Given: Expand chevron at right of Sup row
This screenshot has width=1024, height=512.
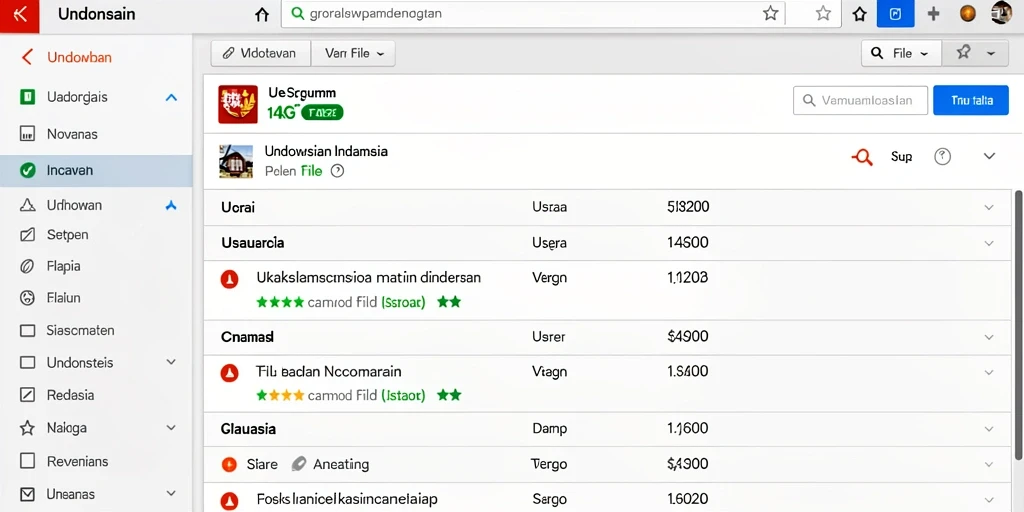Looking at the screenshot, I should pyautogui.click(x=989, y=156).
